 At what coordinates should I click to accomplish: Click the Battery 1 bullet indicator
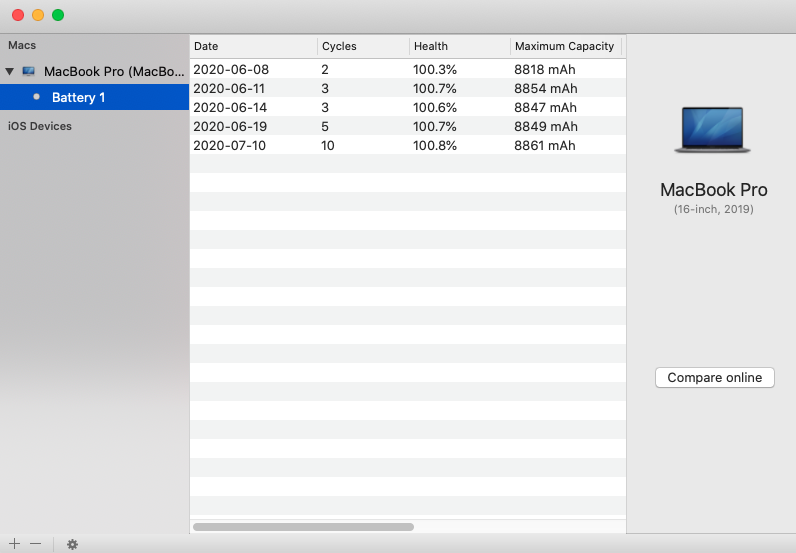point(36,96)
